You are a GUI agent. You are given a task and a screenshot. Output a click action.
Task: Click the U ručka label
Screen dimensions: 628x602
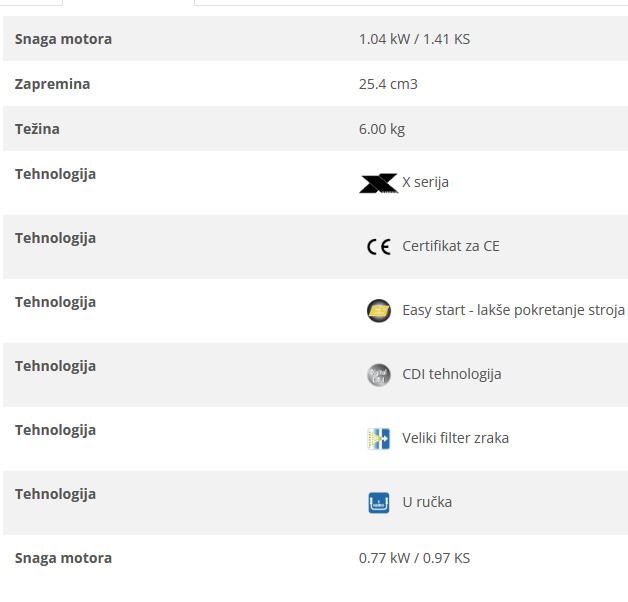pyautogui.click(x=427, y=502)
